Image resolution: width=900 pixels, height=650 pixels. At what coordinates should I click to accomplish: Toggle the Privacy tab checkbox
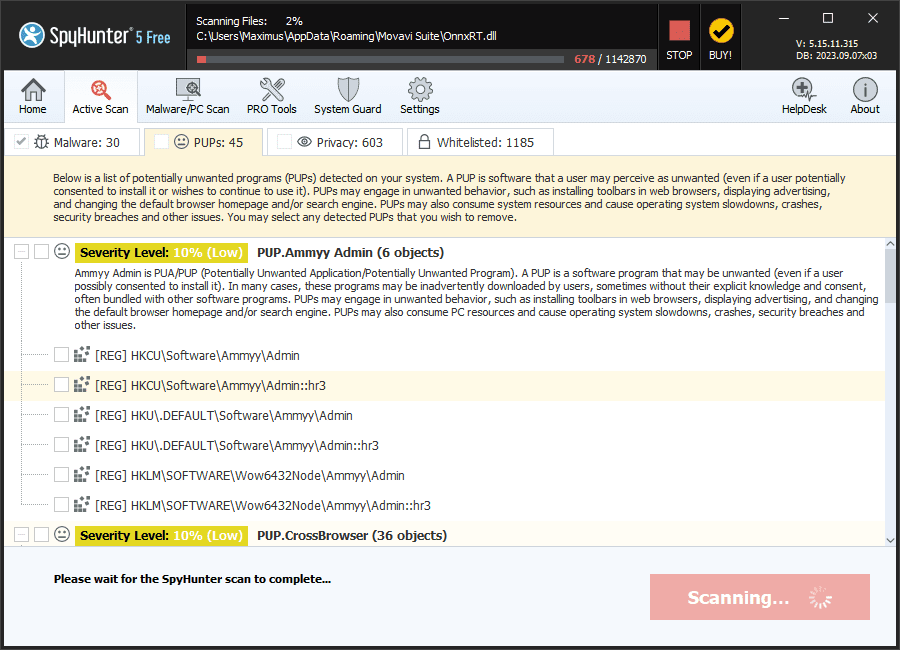[x=284, y=141]
